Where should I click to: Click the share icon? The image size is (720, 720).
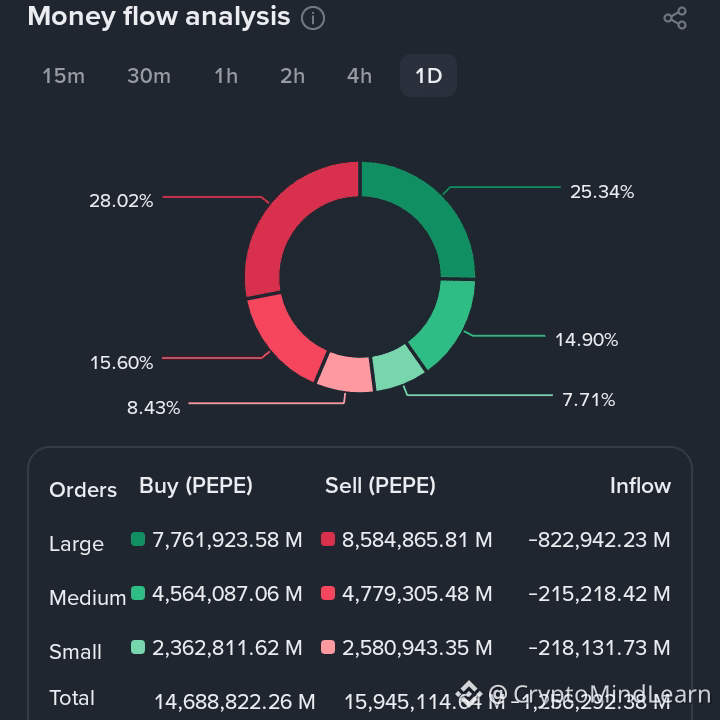point(675,18)
